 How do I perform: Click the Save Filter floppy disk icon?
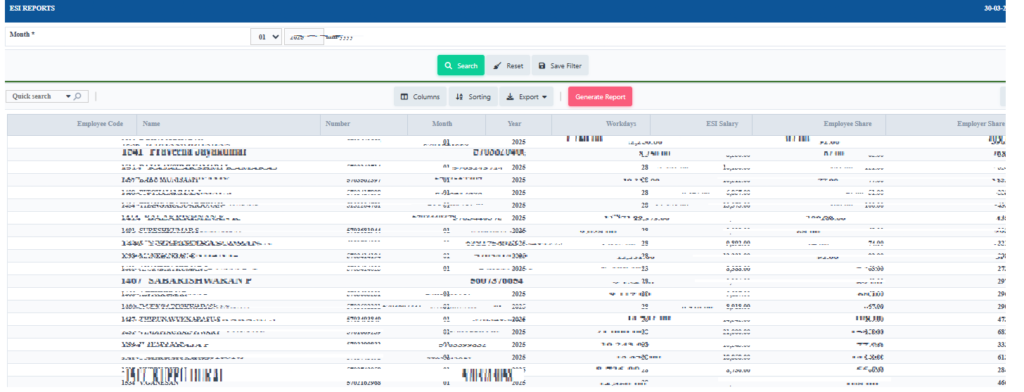[x=542, y=66]
